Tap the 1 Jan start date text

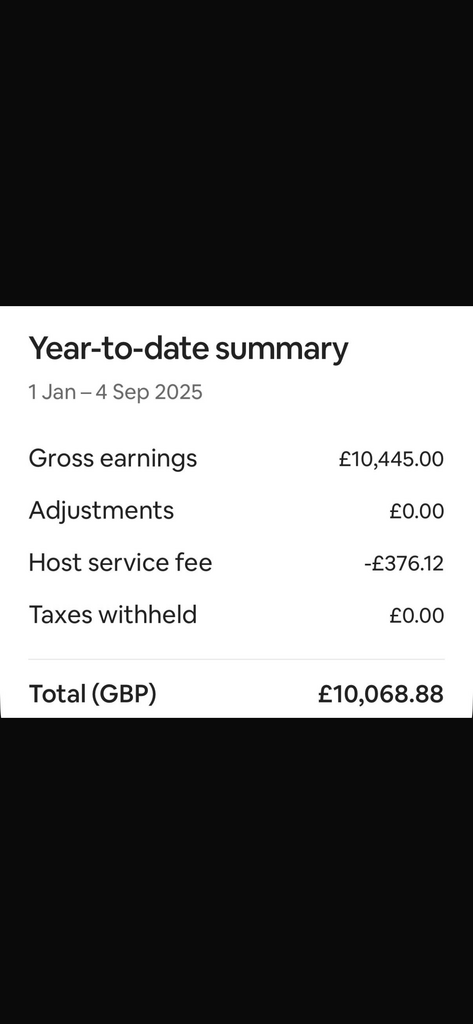tap(52, 392)
